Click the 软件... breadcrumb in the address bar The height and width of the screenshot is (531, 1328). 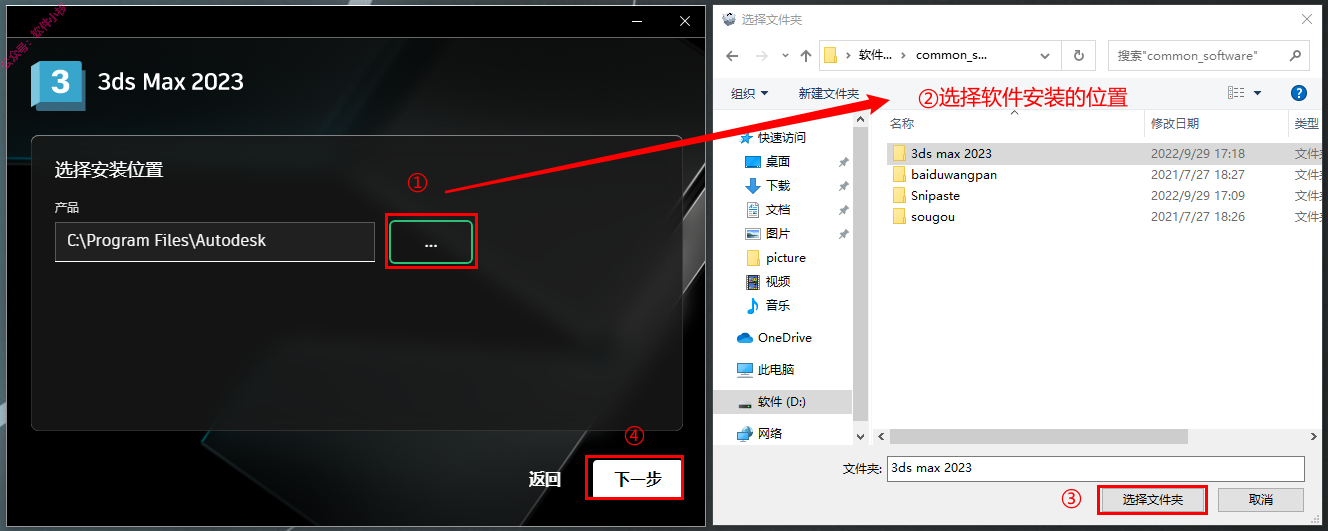coord(874,55)
